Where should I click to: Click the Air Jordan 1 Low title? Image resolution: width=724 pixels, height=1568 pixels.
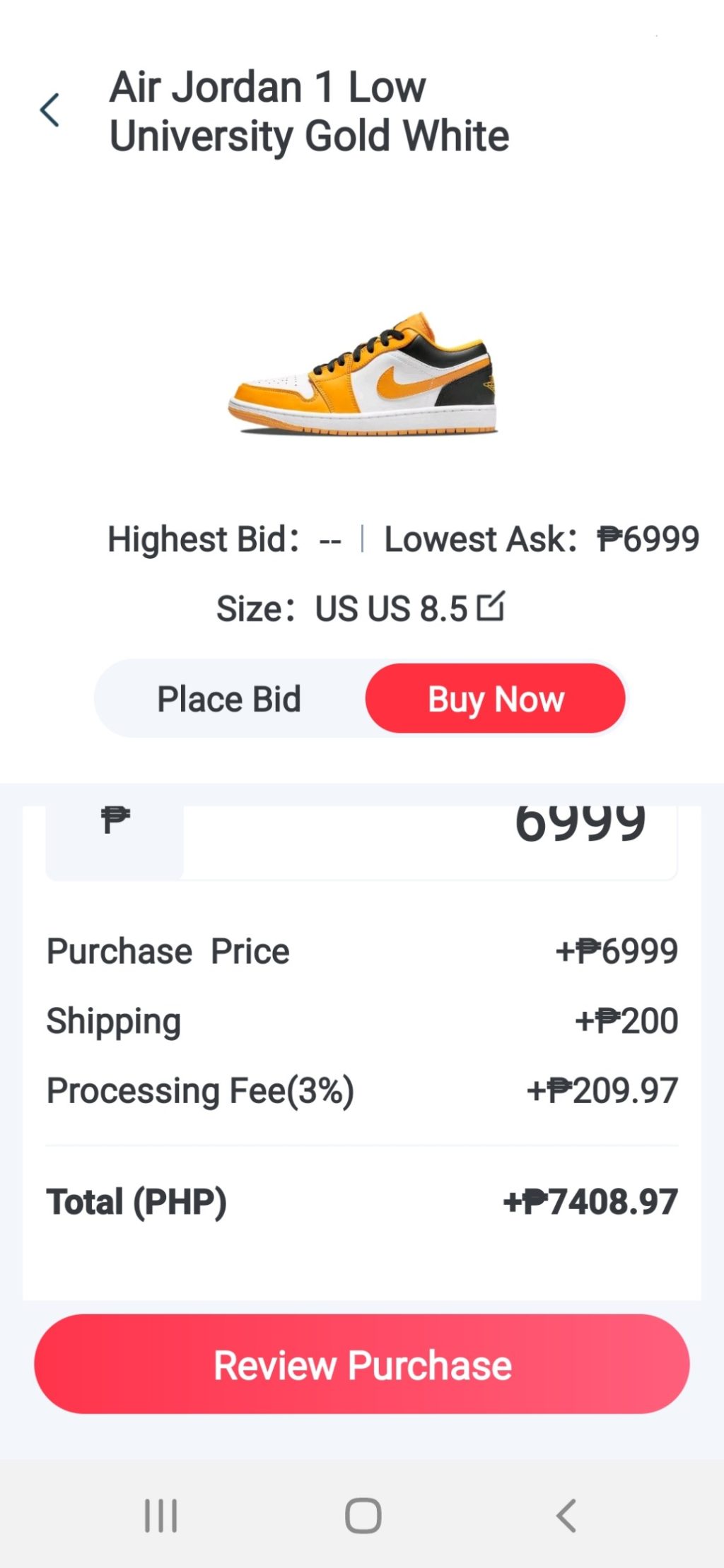click(309, 111)
